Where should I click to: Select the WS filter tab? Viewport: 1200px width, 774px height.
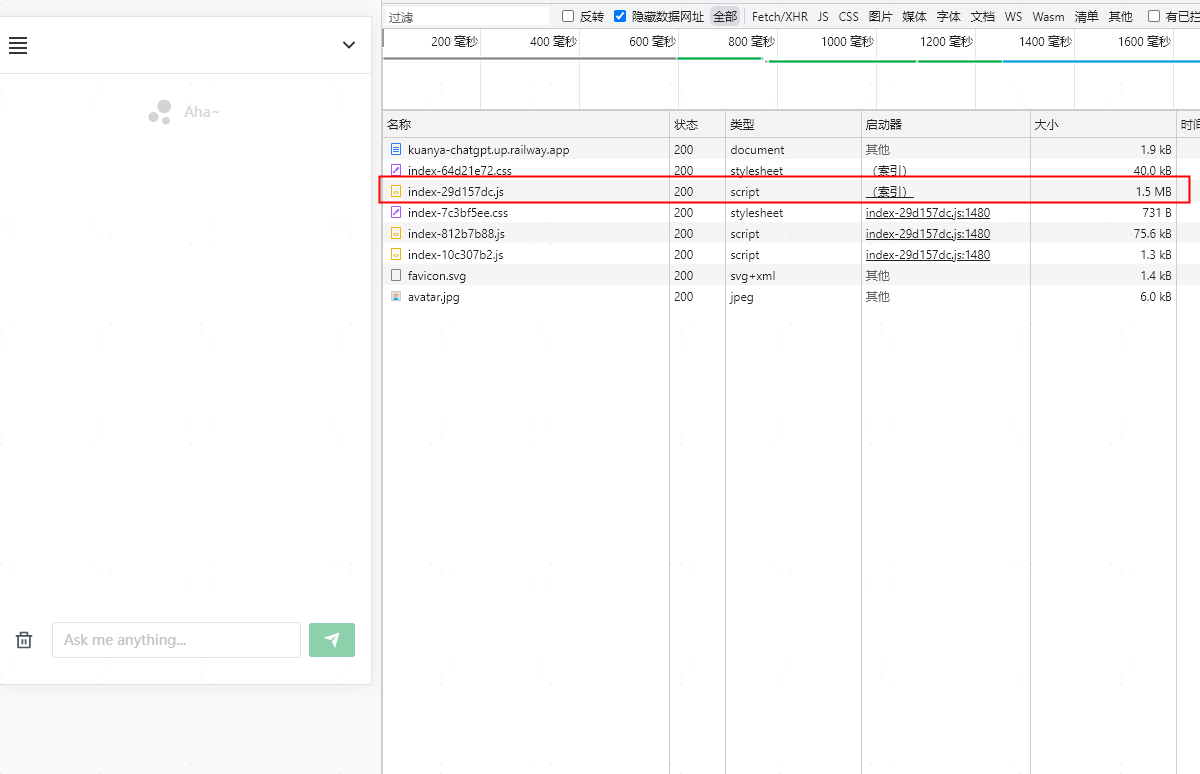(x=1014, y=17)
